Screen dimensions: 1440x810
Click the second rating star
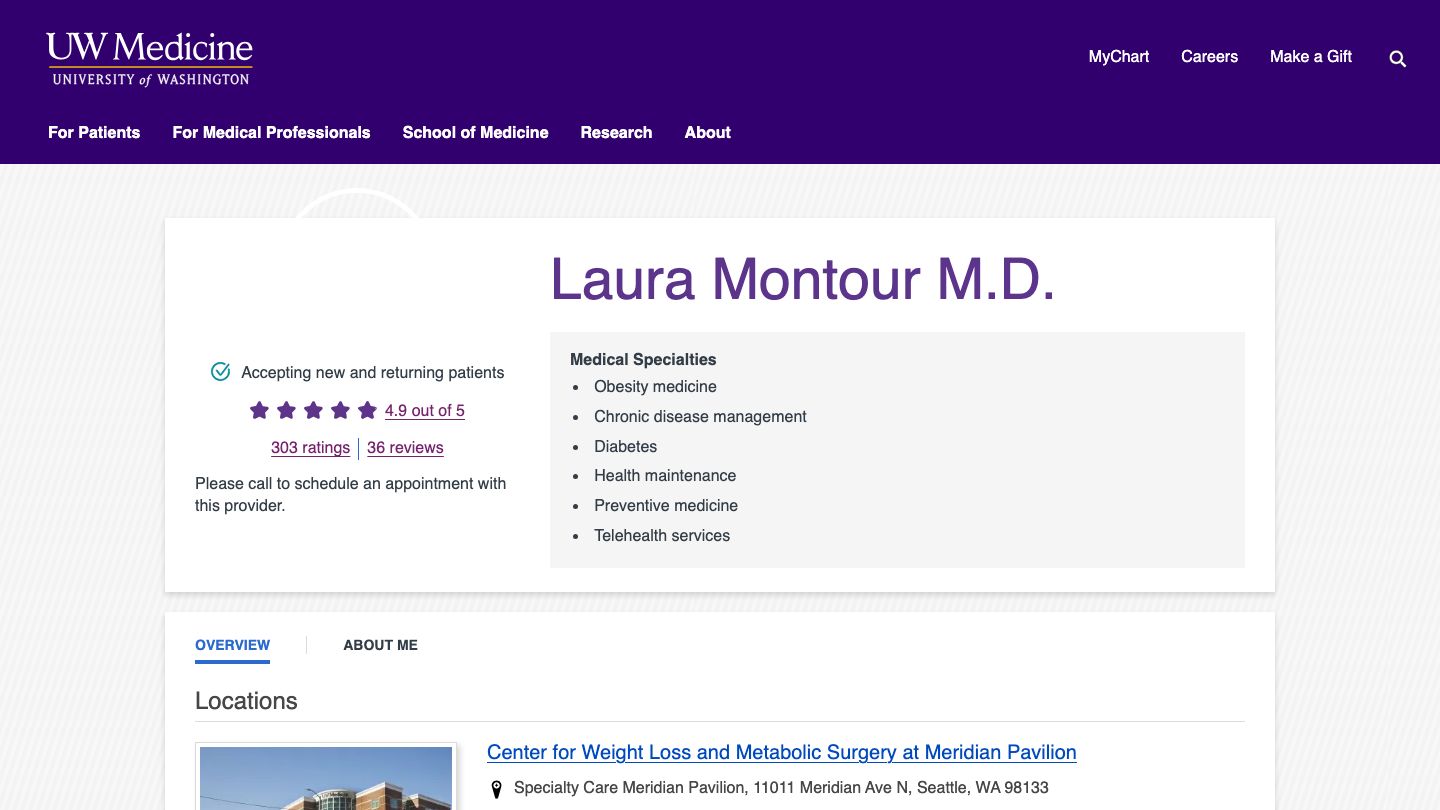285,410
